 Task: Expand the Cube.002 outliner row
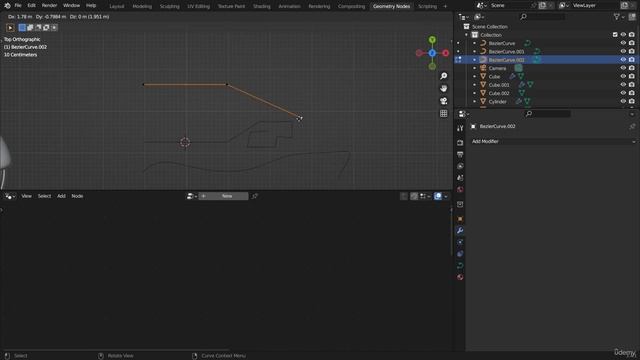475,93
